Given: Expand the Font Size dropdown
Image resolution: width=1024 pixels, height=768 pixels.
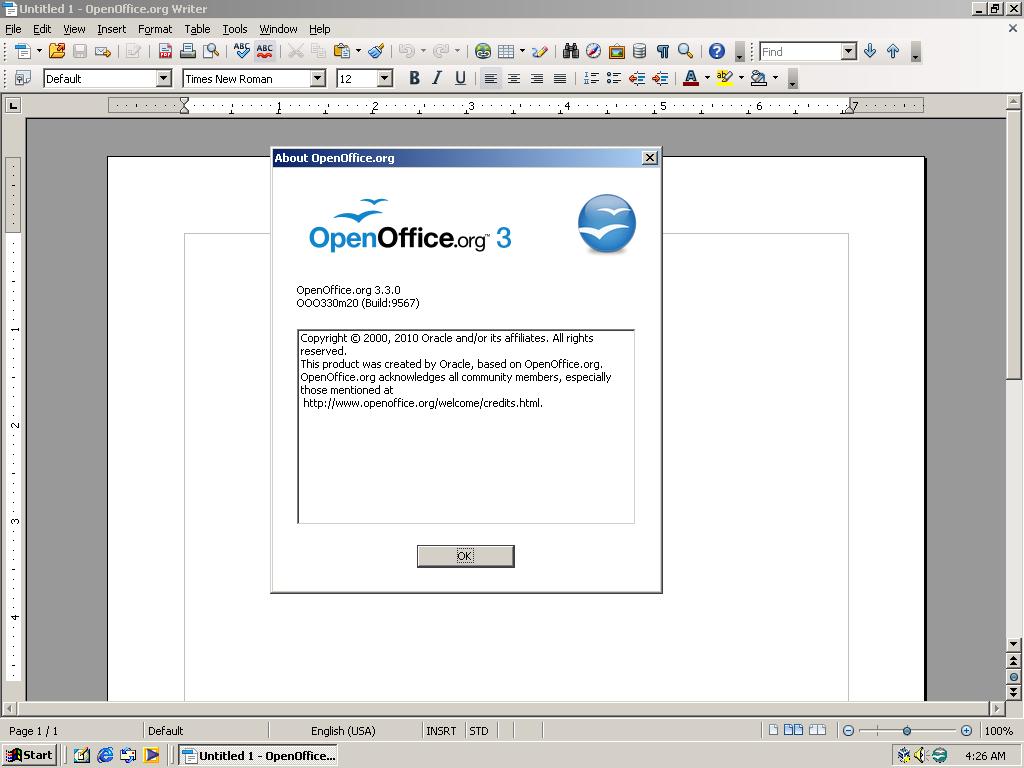Looking at the screenshot, I should pyautogui.click(x=385, y=78).
